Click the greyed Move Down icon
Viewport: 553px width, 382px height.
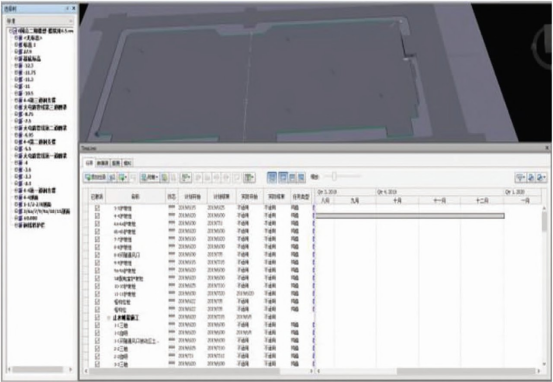click(x=208, y=177)
